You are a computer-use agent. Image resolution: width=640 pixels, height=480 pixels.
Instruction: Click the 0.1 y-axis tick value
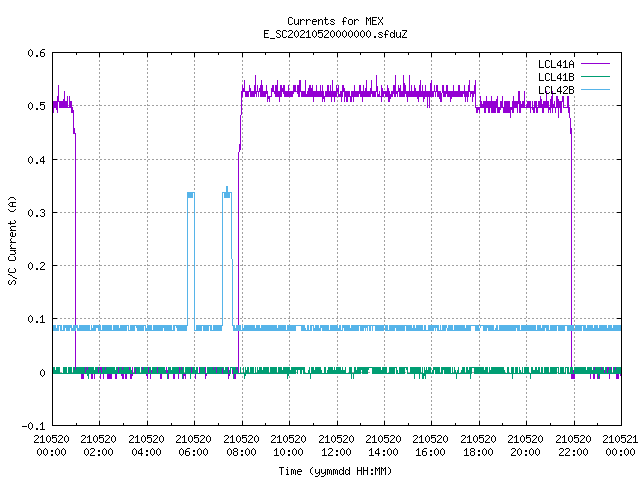tap(36, 319)
